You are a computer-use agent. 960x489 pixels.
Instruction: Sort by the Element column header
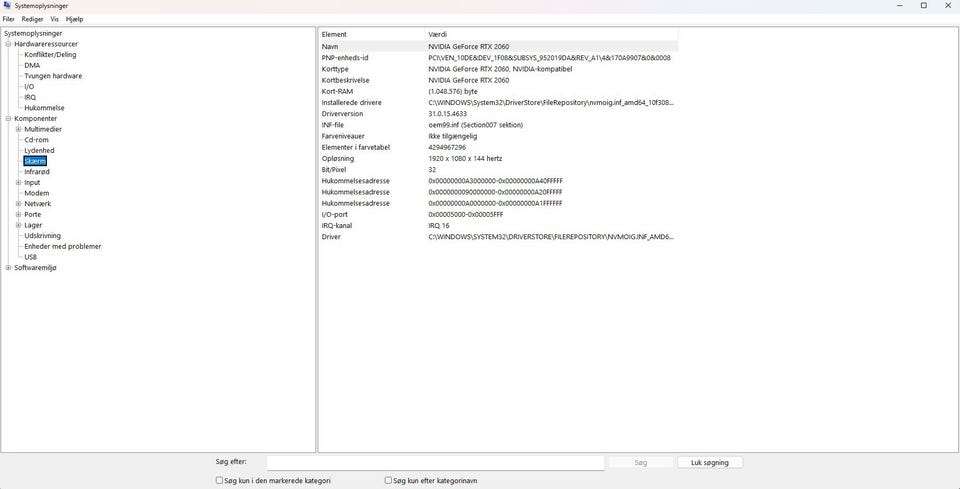[372, 34]
